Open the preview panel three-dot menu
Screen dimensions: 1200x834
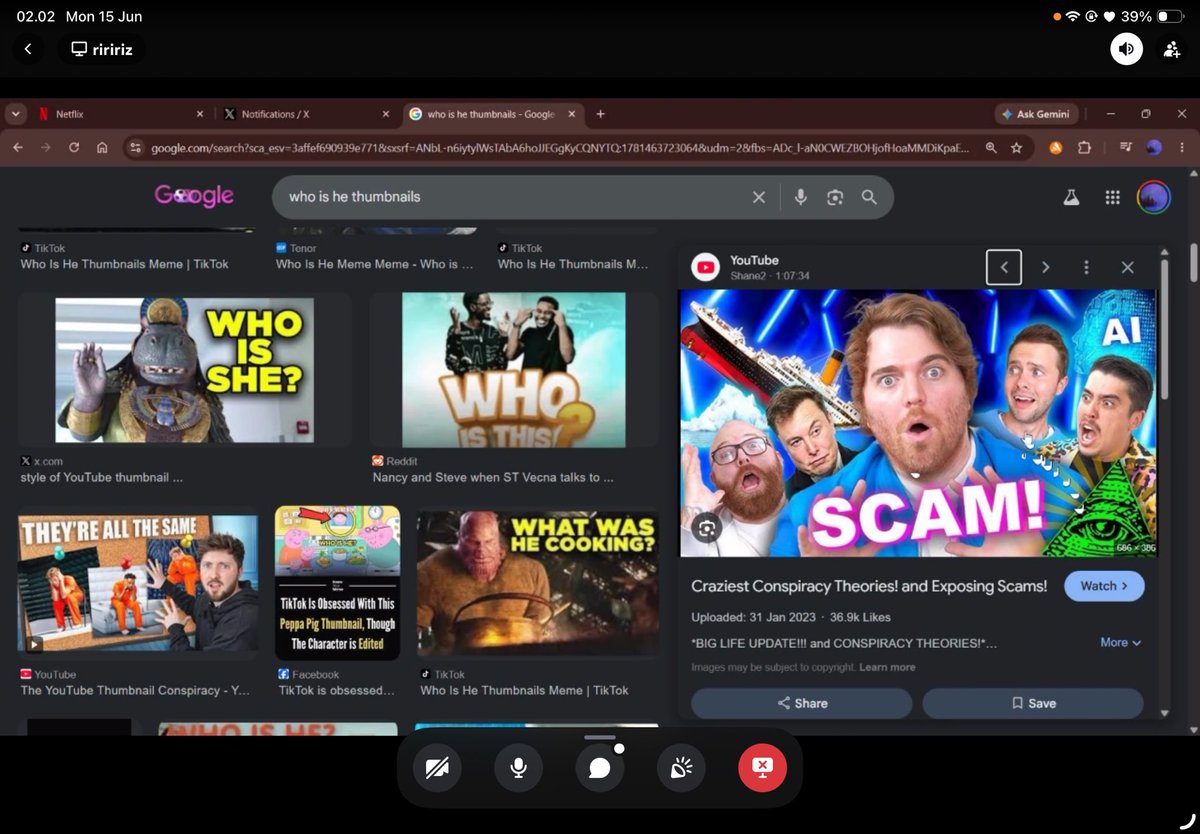(1086, 267)
